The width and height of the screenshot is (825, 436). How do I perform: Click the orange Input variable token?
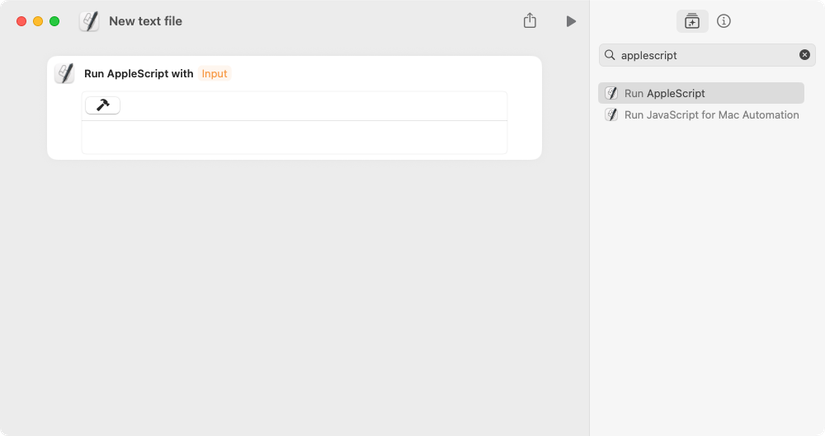pos(214,73)
